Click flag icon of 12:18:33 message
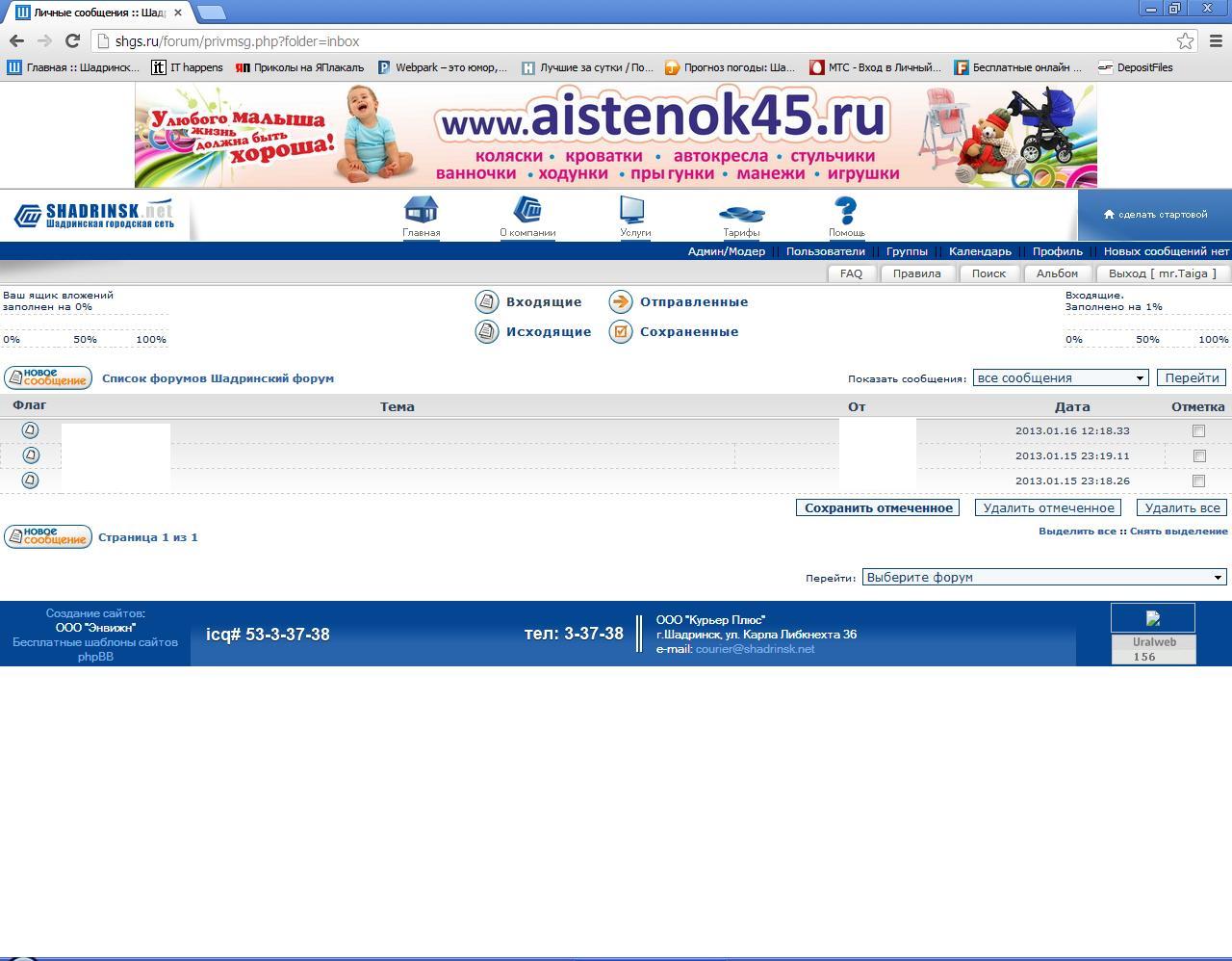 [30, 430]
